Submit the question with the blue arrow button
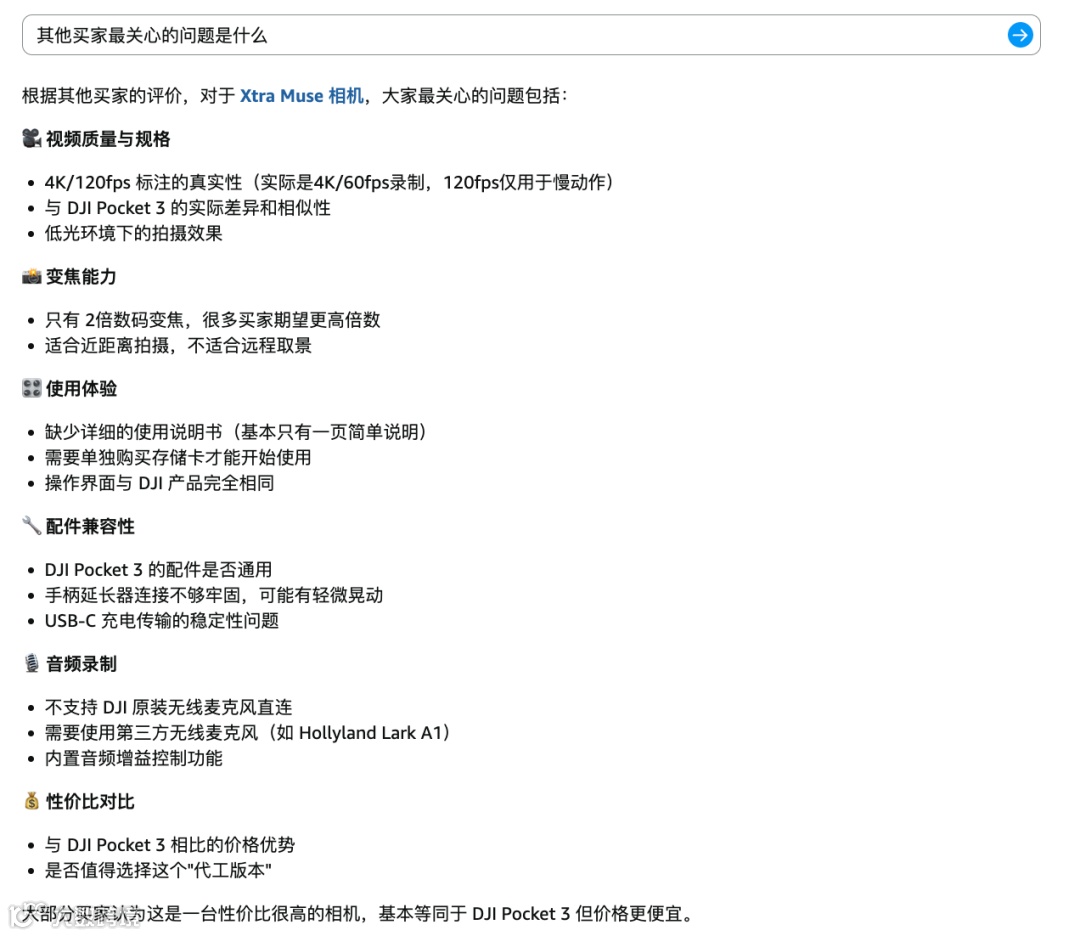This screenshot has width=1080, height=936. [1019, 34]
